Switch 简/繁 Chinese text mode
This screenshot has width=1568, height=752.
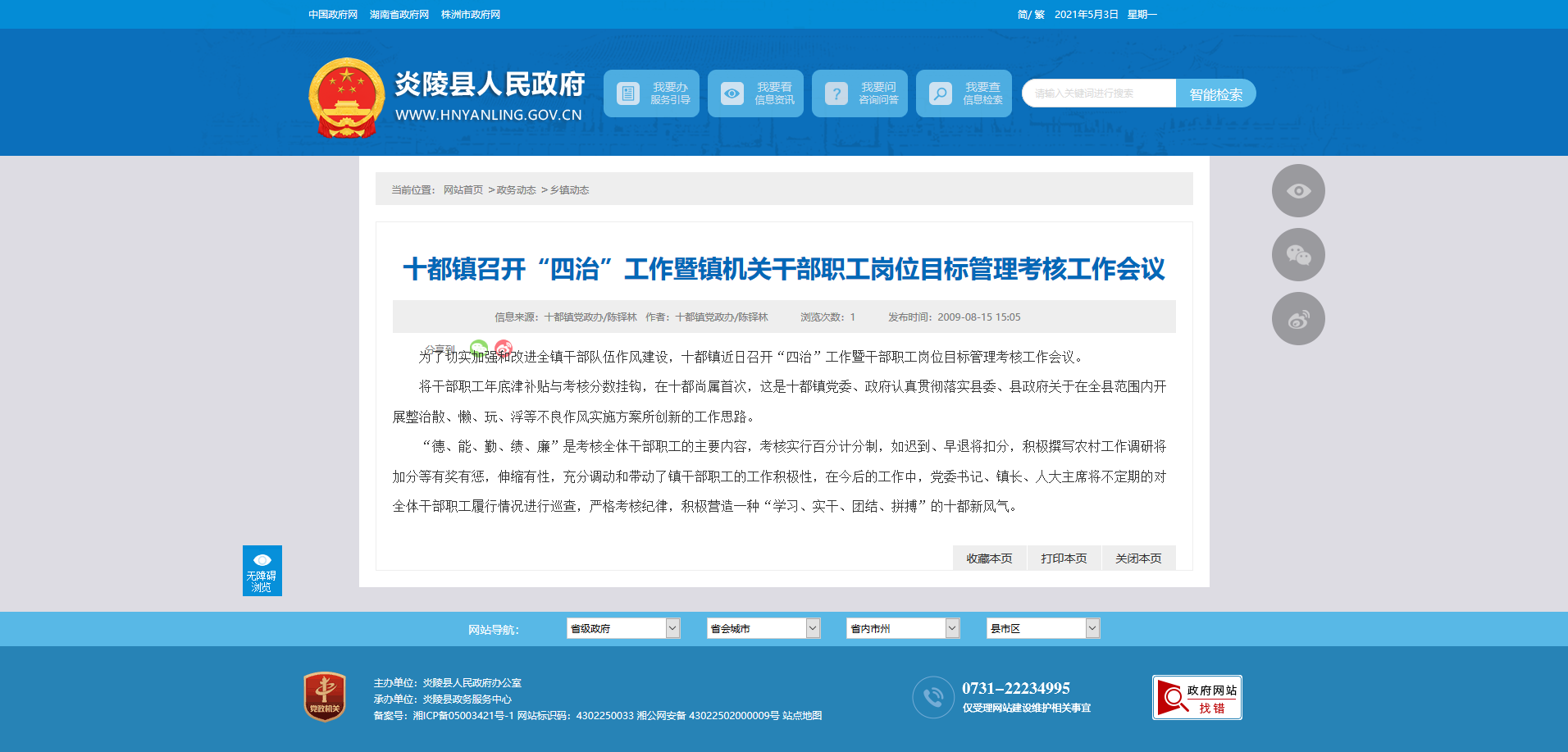click(1030, 15)
